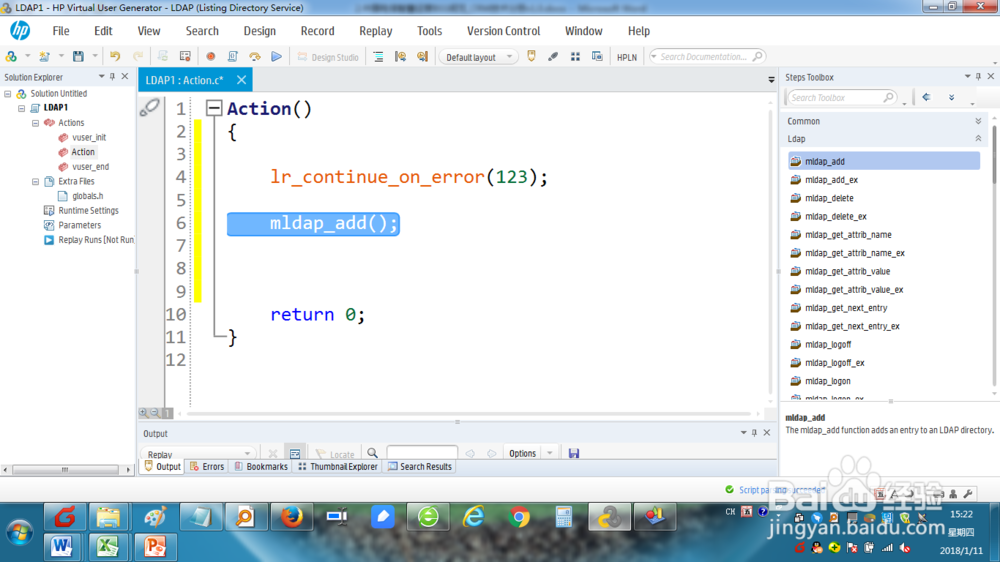
Task: Click the Save script disk icon
Action: [x=78, y=57]
